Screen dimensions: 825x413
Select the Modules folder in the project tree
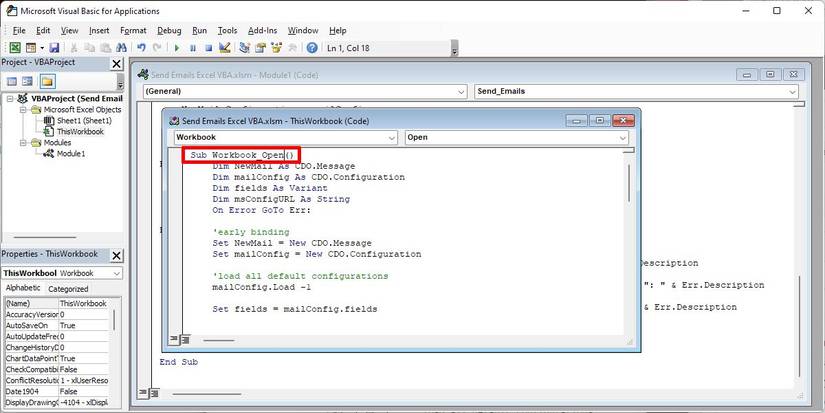[x=57, y=143]
